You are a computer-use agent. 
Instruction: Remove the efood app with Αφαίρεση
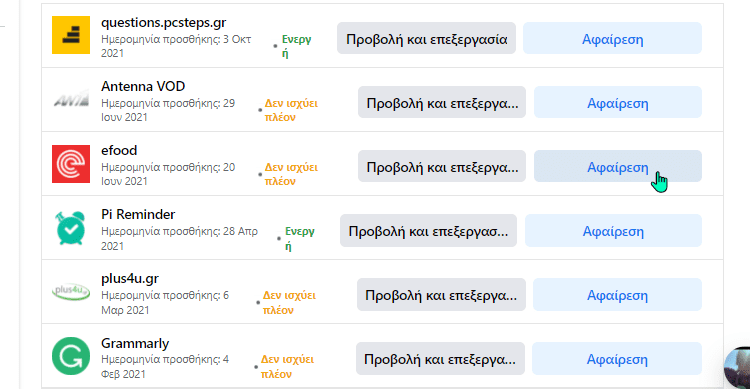(618, 167)
